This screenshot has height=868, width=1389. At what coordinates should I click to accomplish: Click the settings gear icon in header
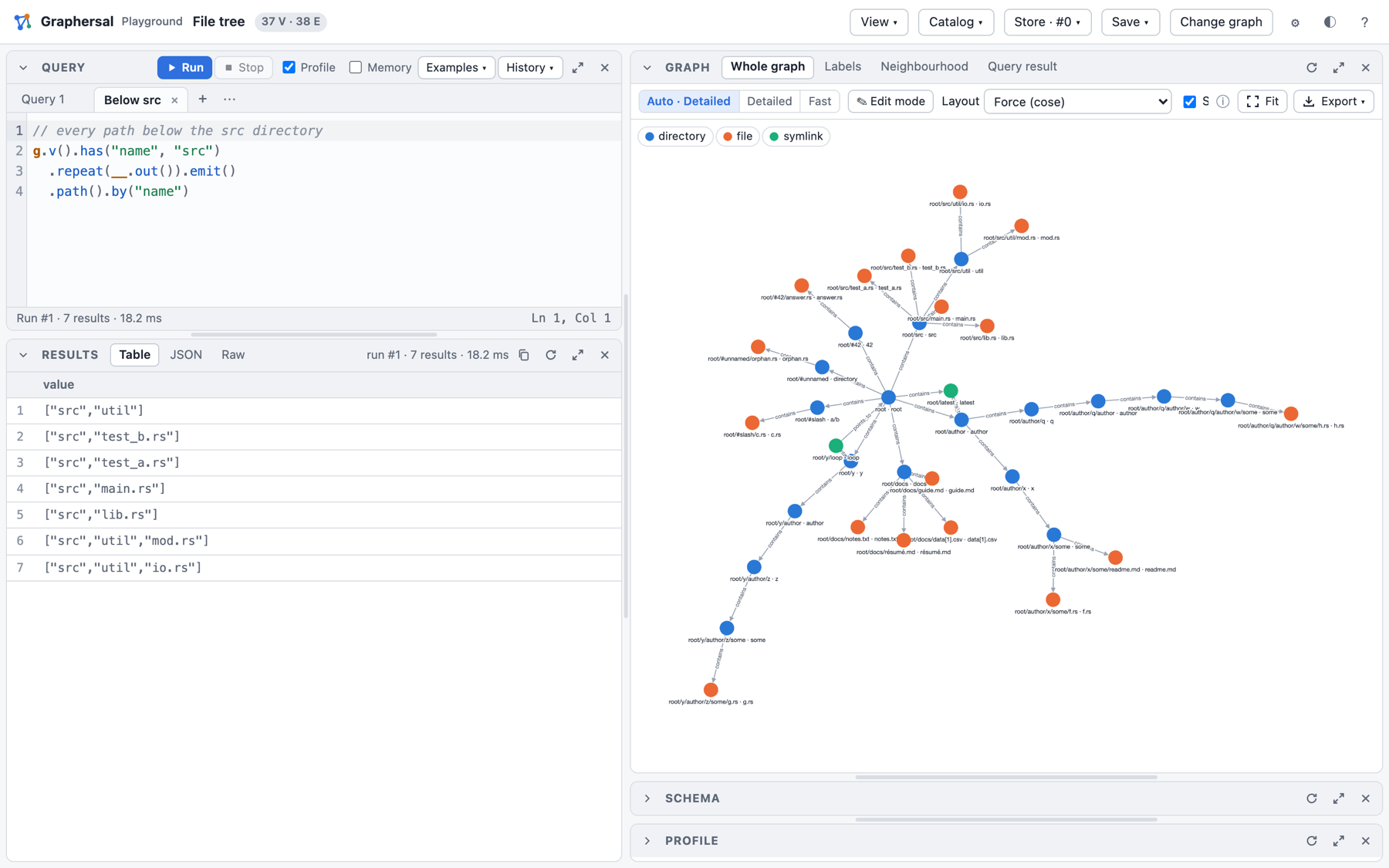click(1295, 22)
